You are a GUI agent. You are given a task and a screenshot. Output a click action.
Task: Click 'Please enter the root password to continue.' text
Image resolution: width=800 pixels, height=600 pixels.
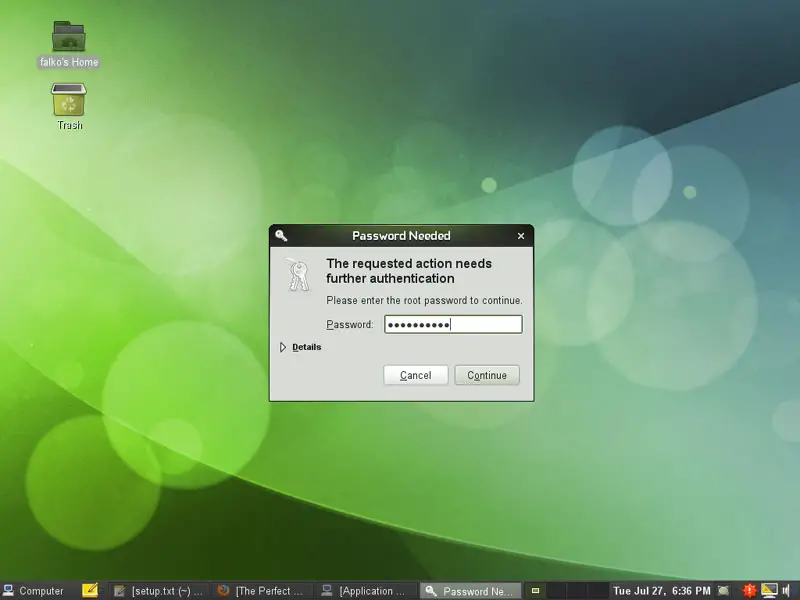point(424,301)
